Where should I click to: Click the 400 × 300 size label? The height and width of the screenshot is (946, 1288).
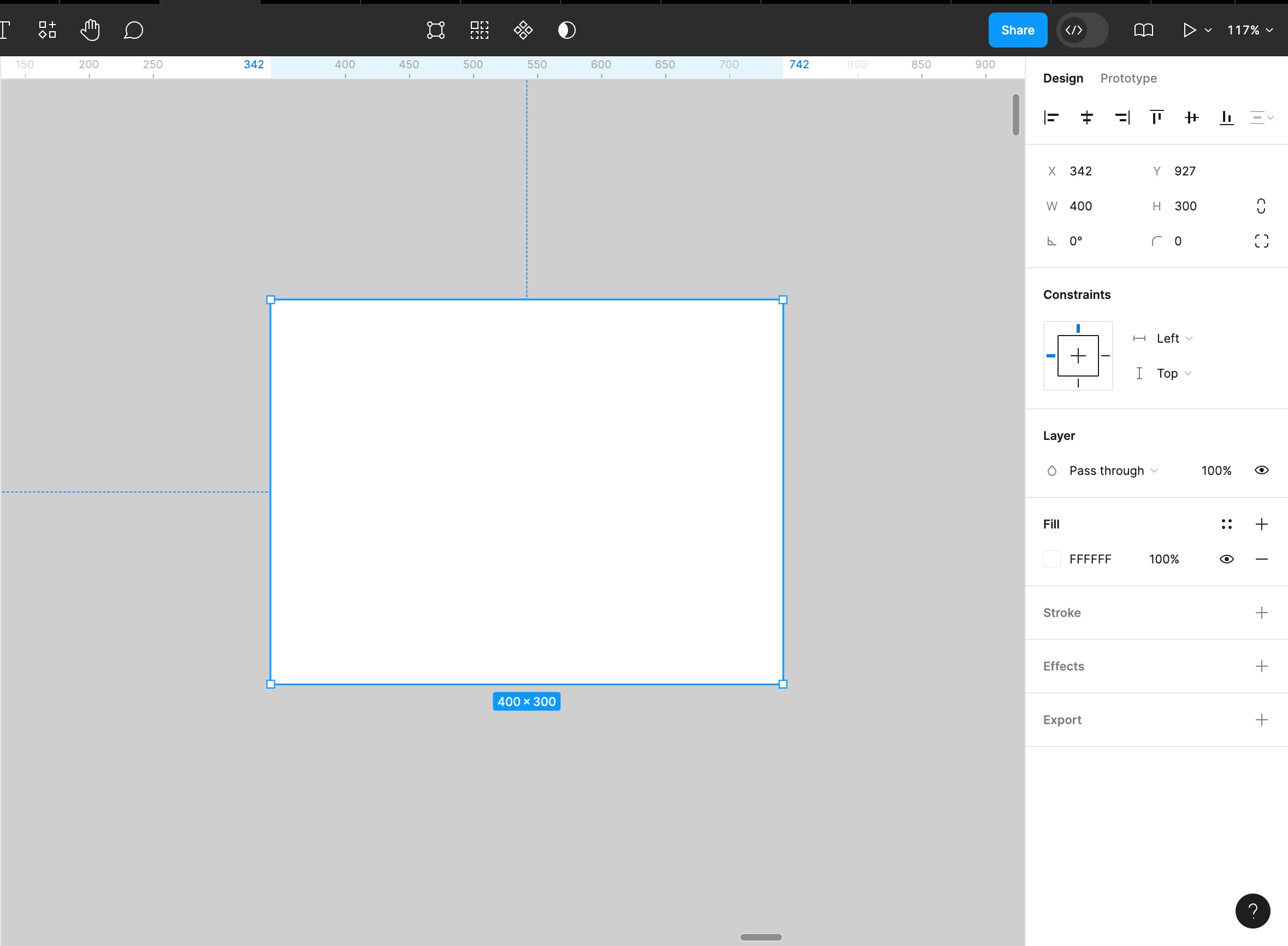pos(527,702)
